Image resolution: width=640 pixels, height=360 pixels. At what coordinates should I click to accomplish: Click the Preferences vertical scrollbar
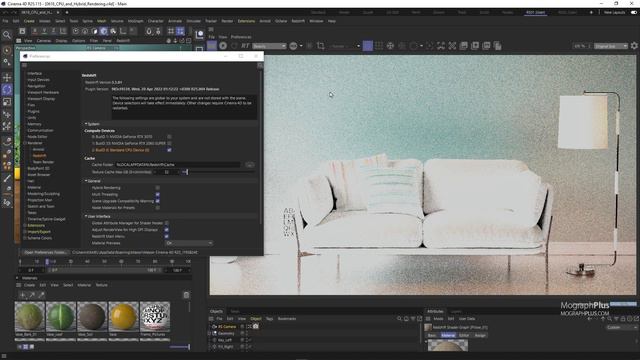260,147
